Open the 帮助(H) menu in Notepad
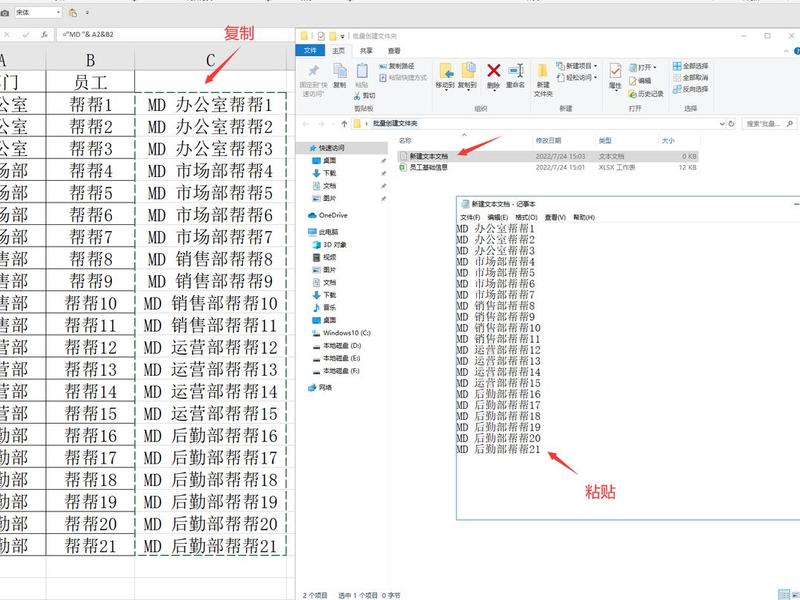The height and width of the screenshot is (600, 800). tap(584, 217)
